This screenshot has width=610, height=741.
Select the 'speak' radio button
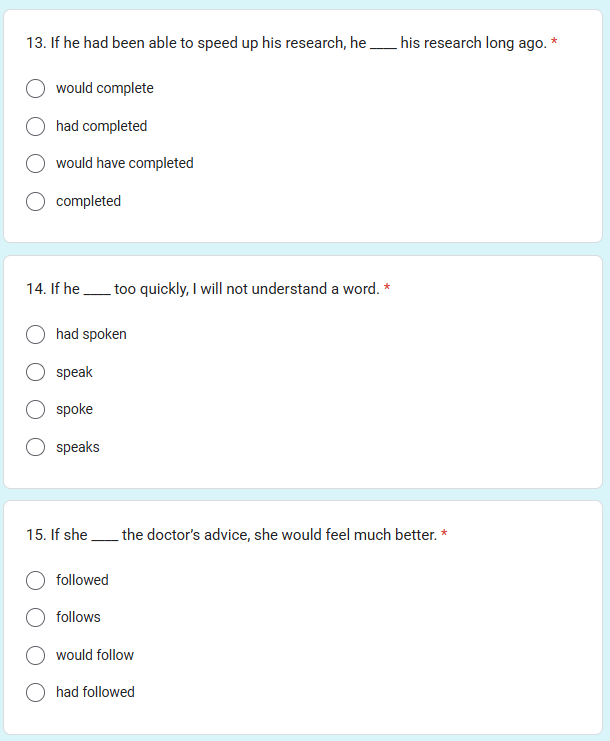(x=35, y=372)
